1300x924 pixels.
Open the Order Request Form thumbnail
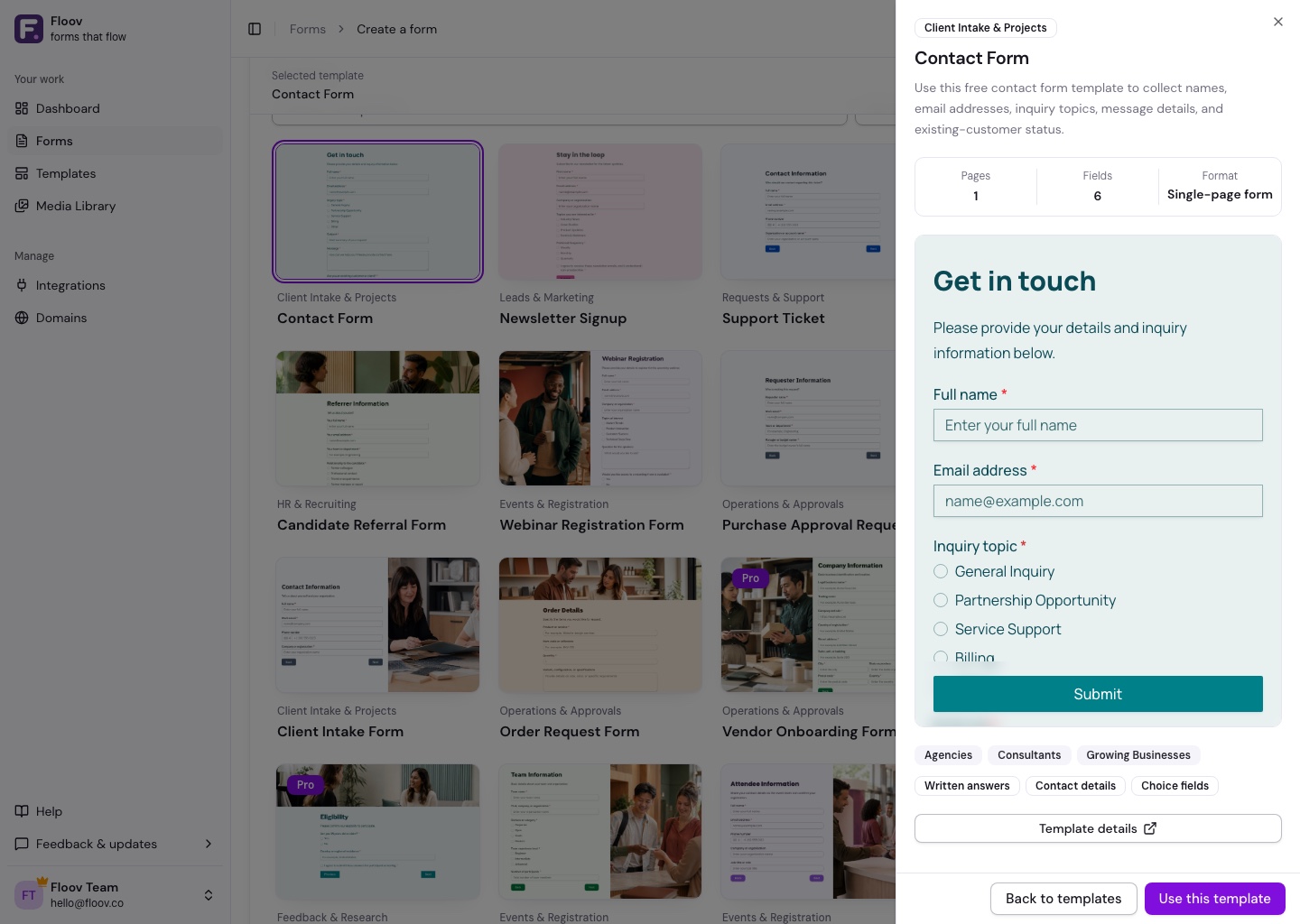click(x=600, y=625)
